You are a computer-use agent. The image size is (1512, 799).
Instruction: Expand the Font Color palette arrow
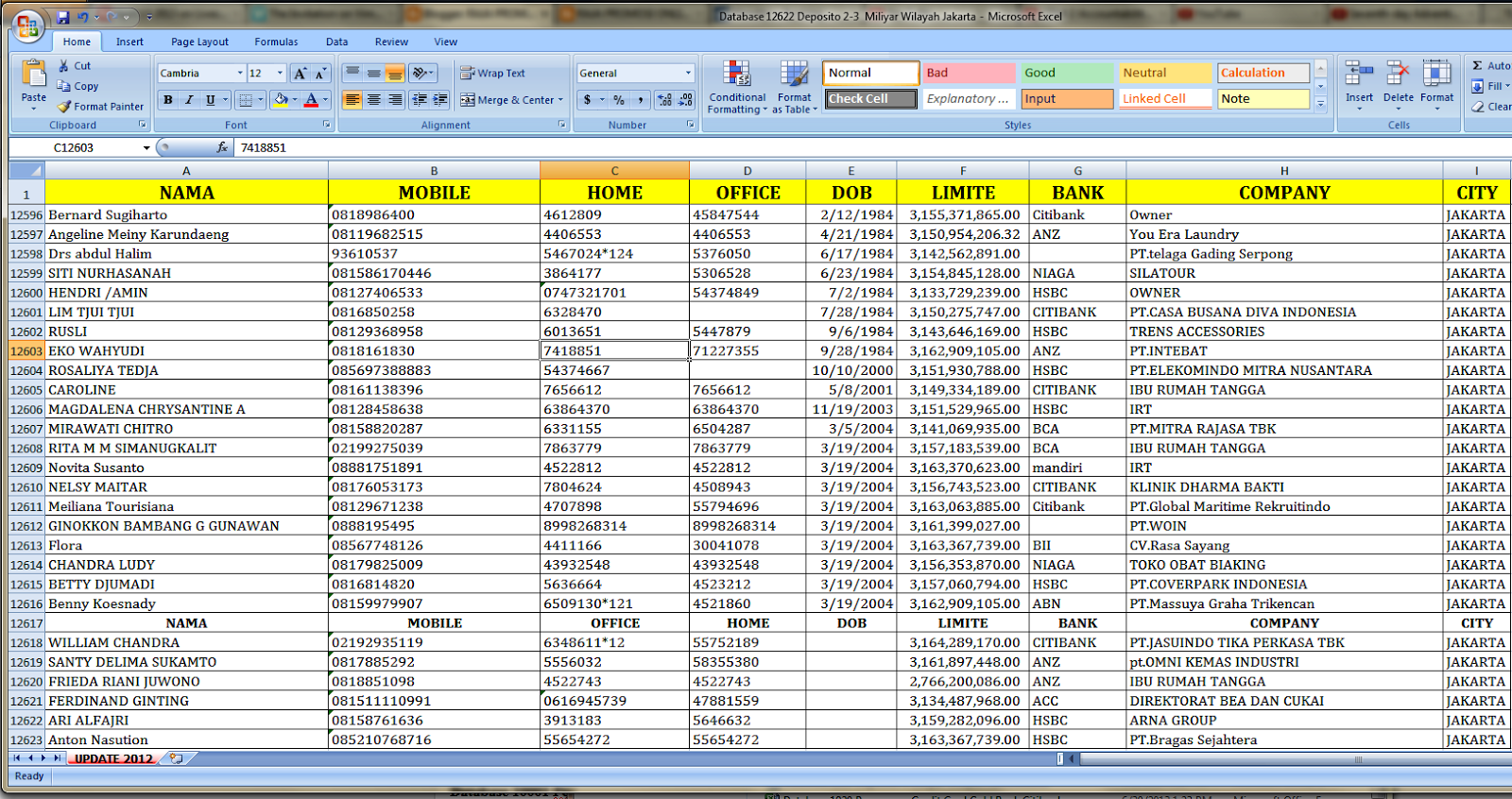pos(325,100)
